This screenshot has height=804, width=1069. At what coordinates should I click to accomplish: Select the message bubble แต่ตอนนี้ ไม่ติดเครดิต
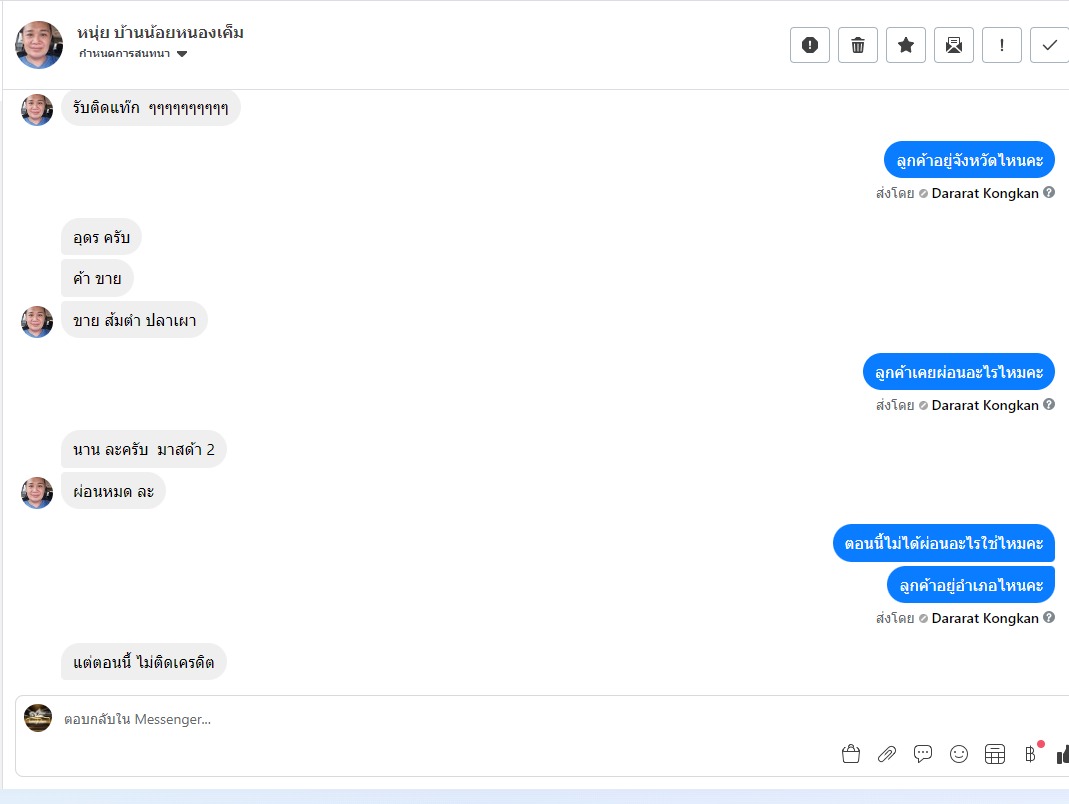pos(144,661)
